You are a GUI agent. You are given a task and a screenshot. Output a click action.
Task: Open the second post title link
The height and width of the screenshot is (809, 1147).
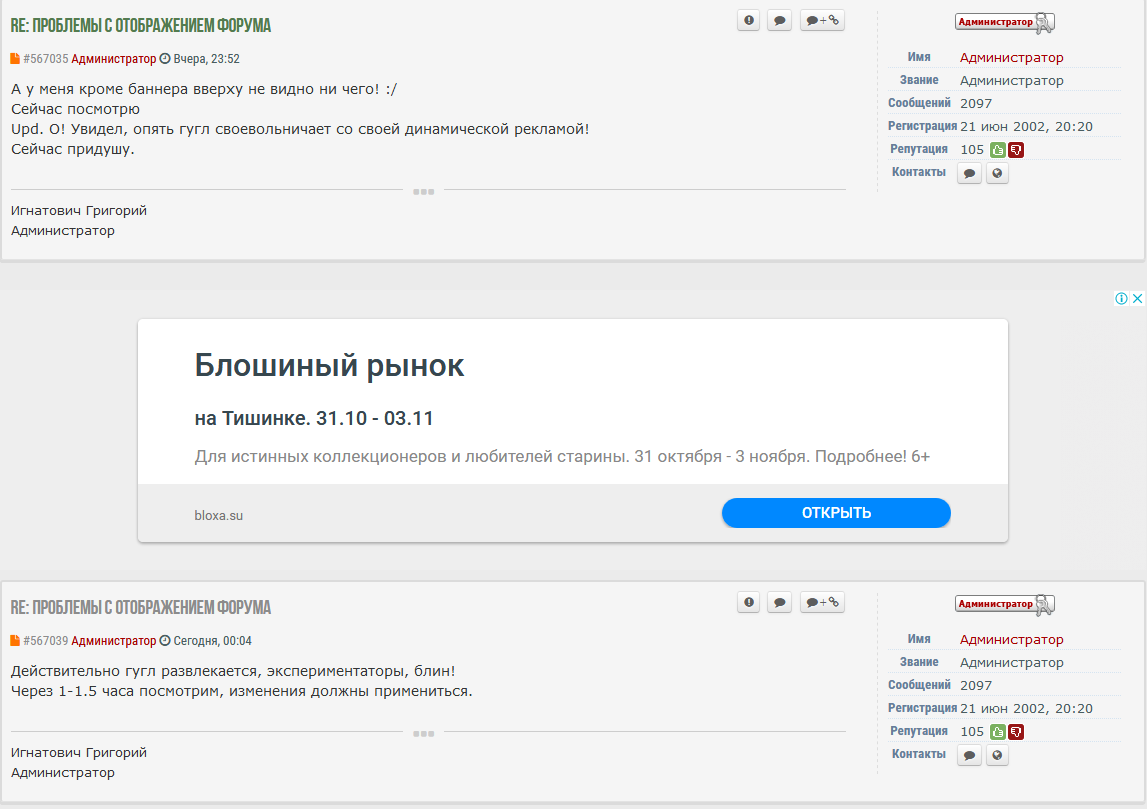(x=140, y=608)
